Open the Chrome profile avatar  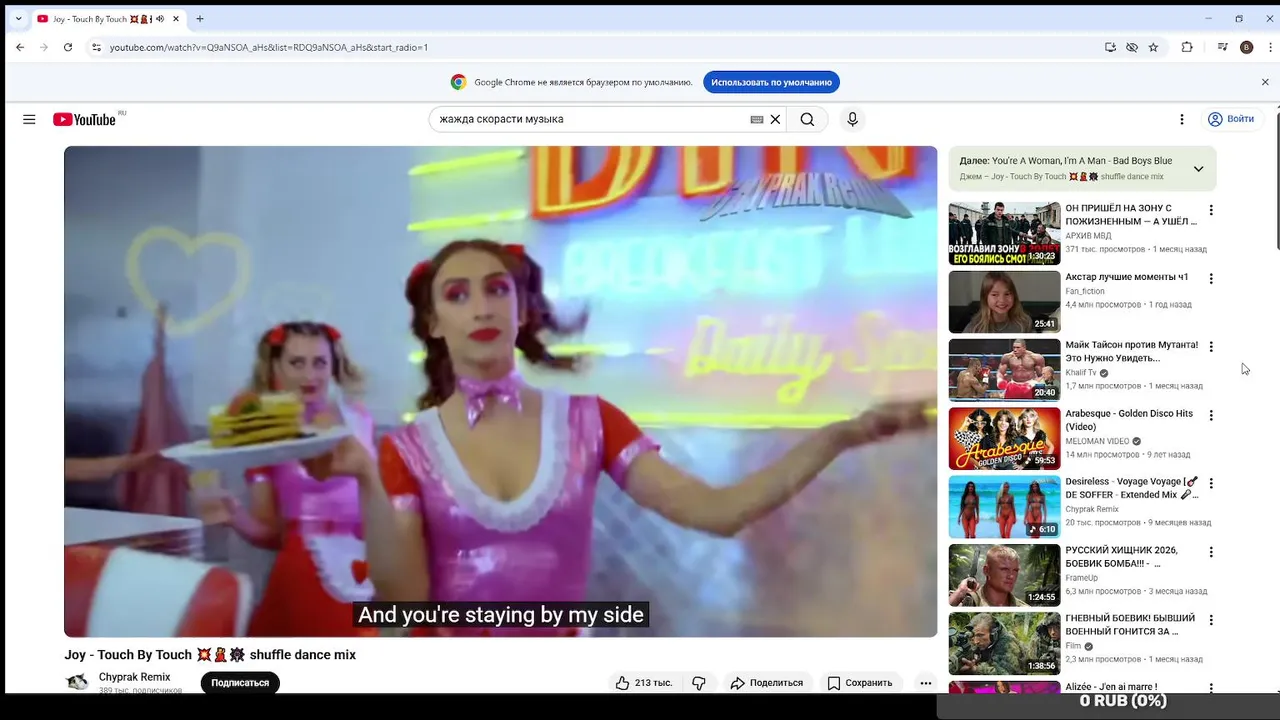(x=1246, y=47)
